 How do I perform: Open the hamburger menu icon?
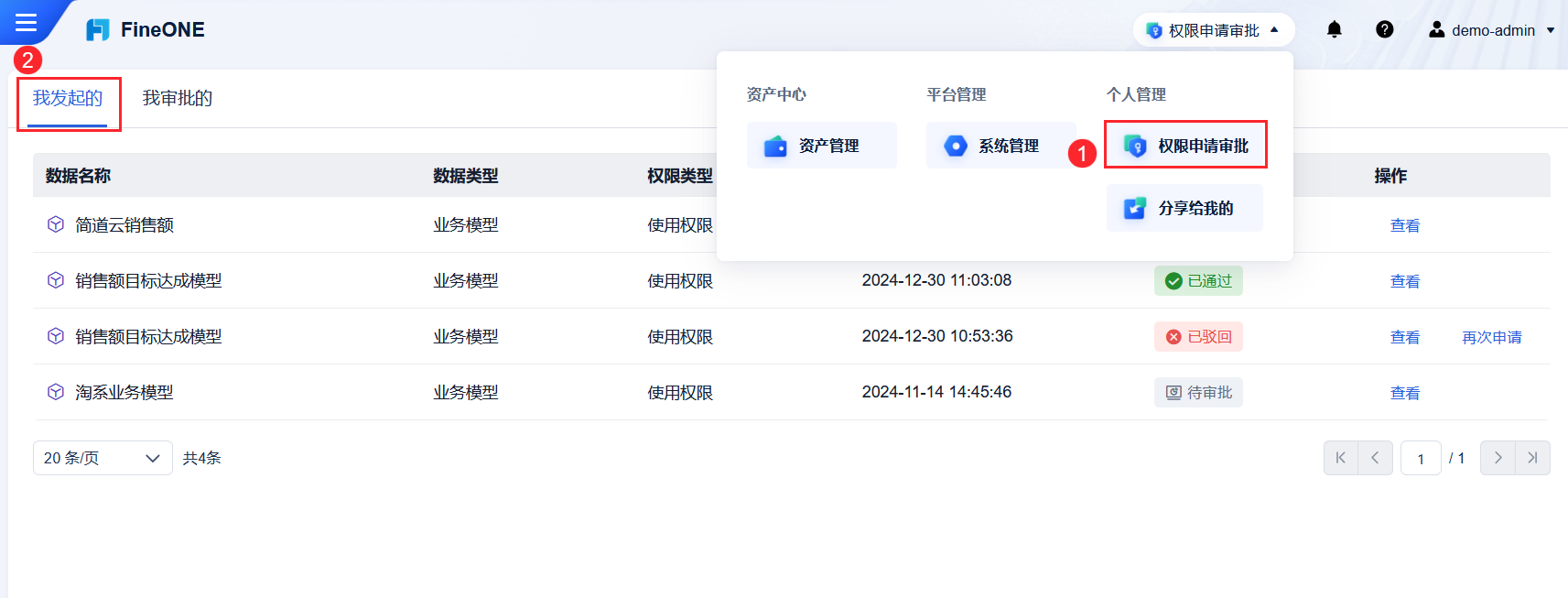[x=26, y=22]
